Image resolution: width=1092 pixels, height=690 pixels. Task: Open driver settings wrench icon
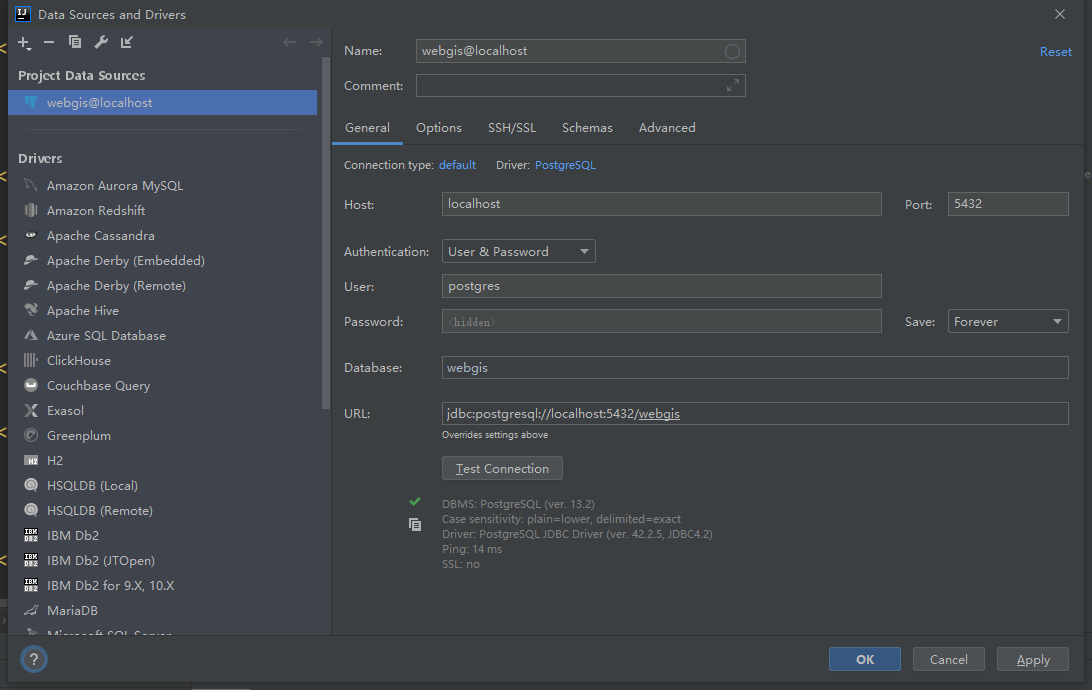tap(101, 42)
